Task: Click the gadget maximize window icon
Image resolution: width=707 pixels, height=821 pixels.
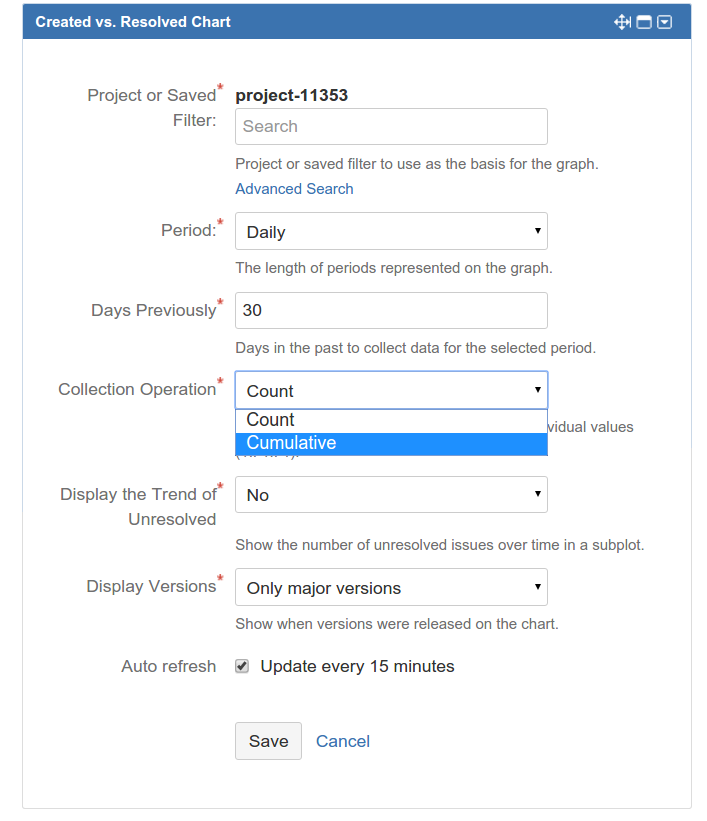Action: [x=644, y=22]
